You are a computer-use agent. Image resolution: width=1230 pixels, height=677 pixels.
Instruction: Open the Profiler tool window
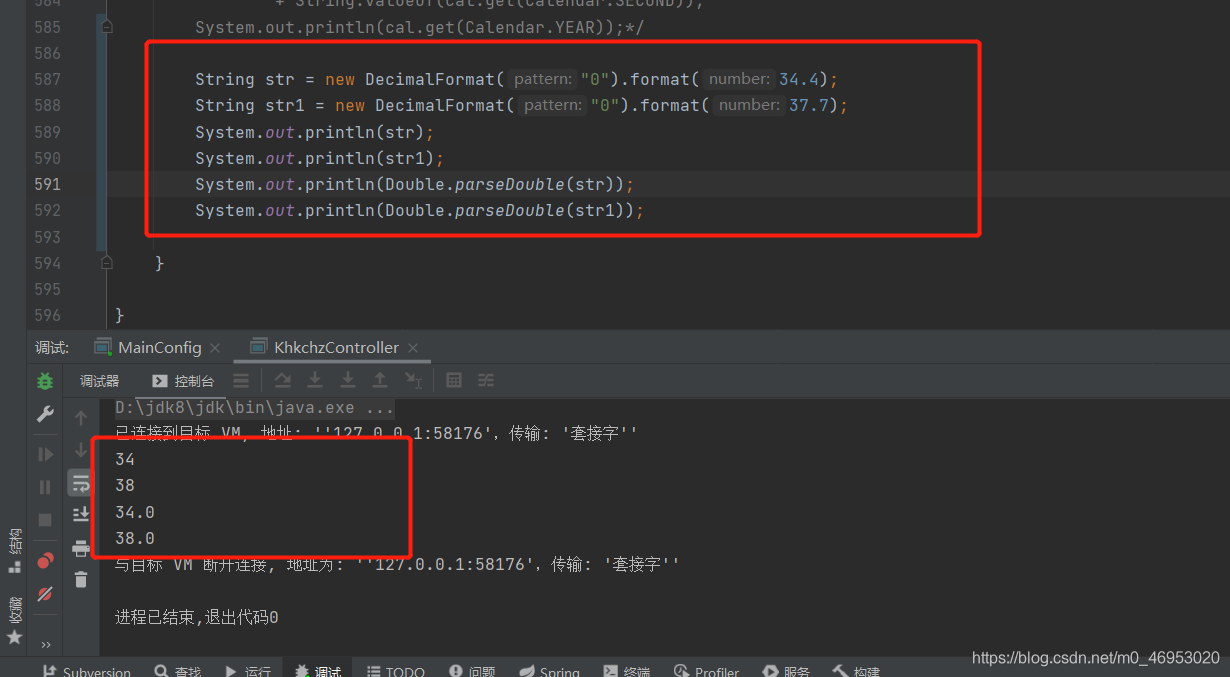tap(706, 671)
